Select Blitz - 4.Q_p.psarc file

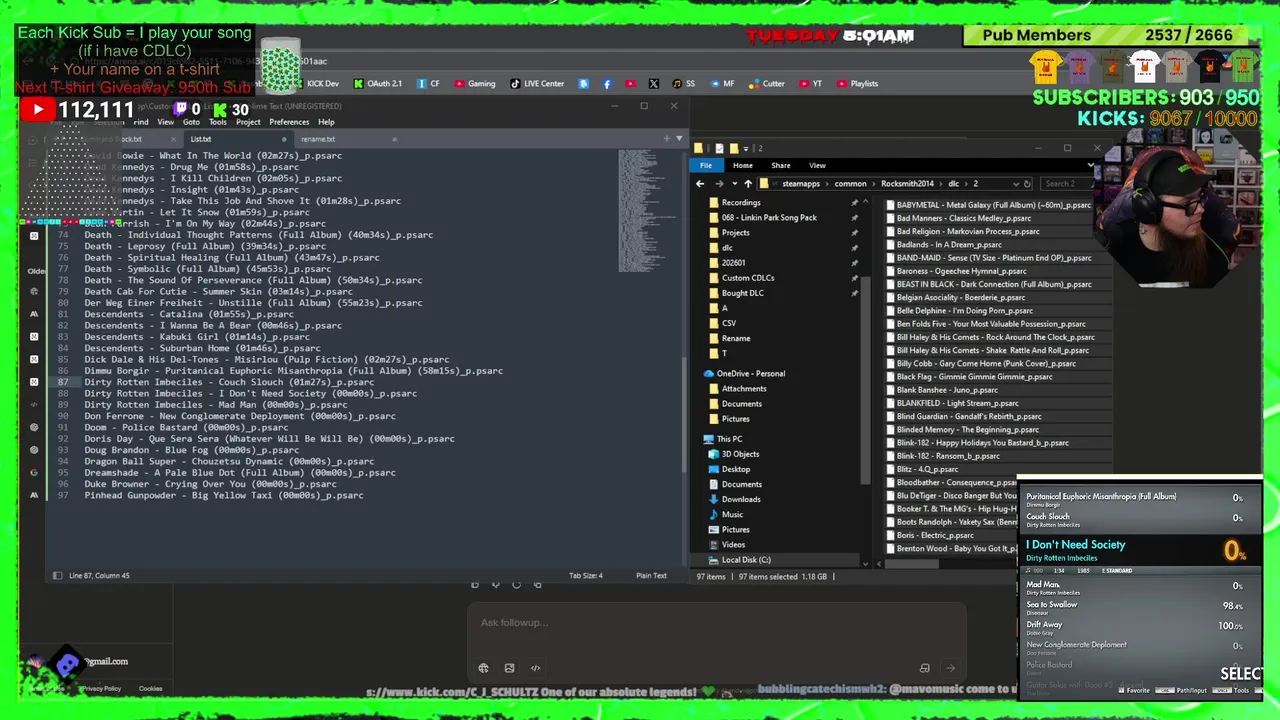927,469
